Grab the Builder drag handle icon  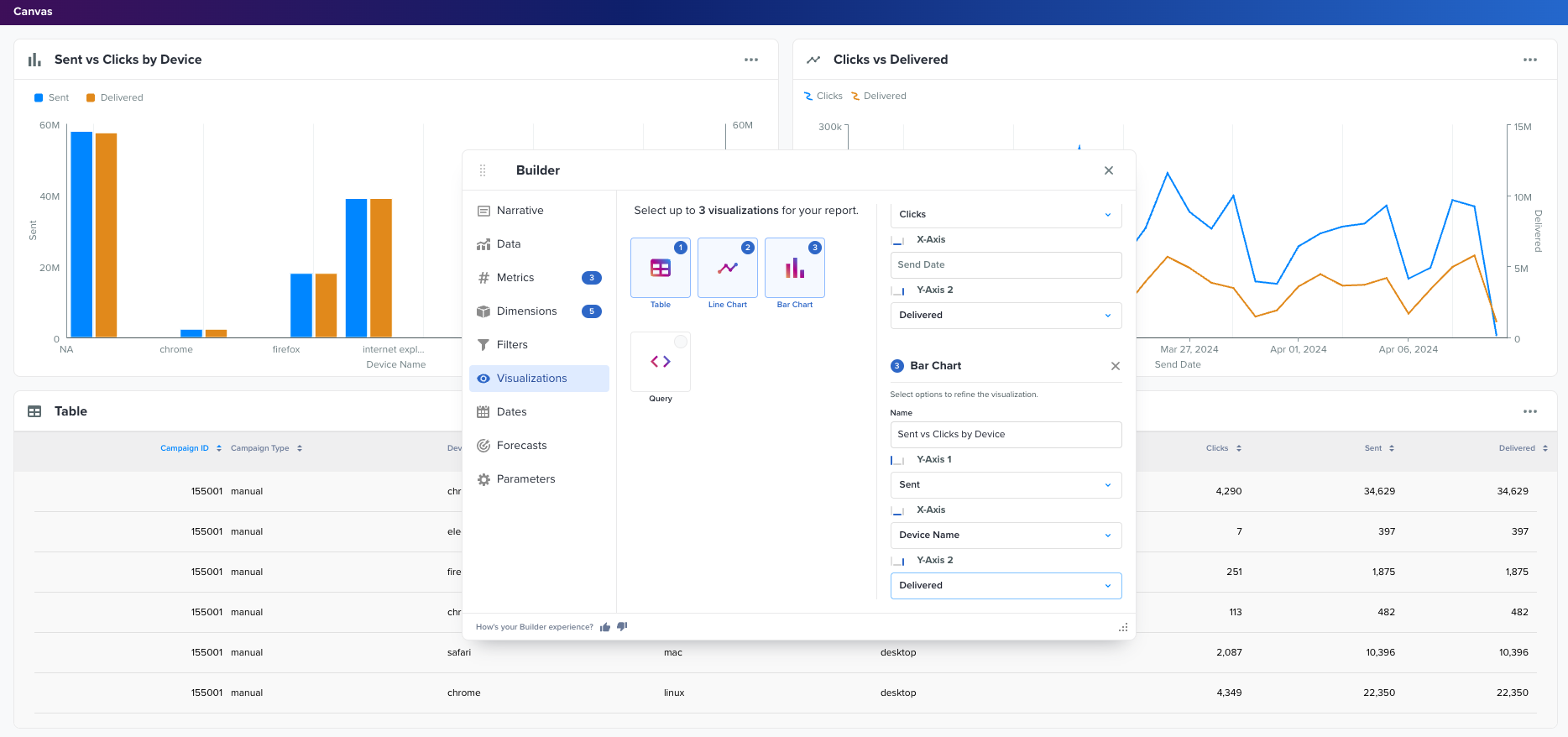(x=483, y=170)
